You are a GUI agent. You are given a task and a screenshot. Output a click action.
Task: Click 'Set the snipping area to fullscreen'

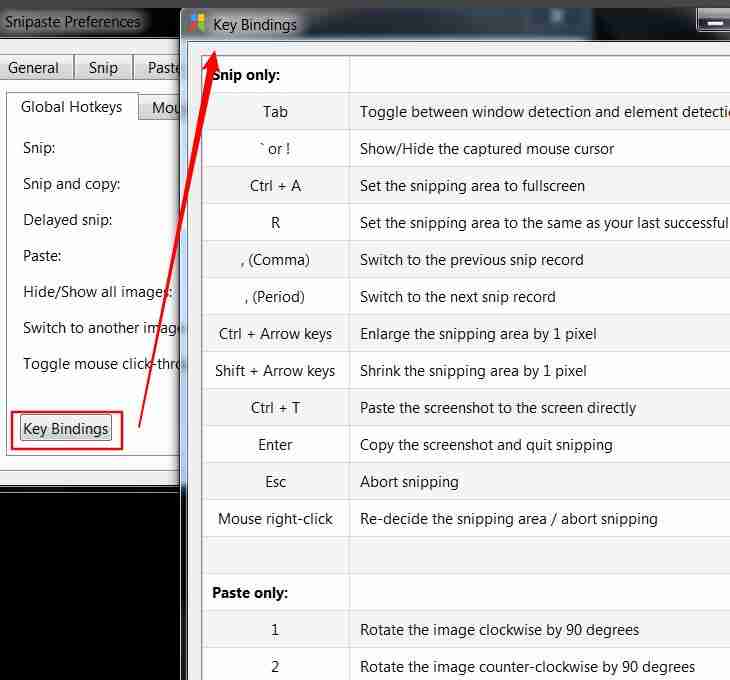[x=472, y=186]
